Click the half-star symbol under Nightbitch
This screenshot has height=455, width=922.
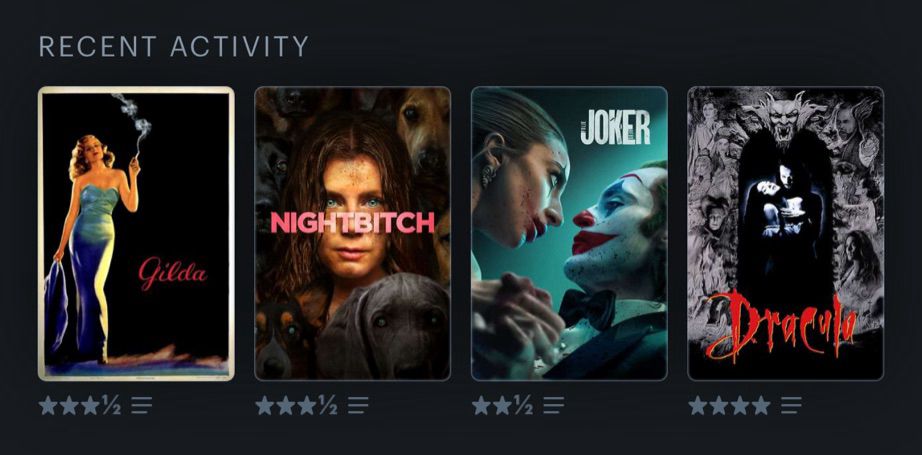(327, 405)
